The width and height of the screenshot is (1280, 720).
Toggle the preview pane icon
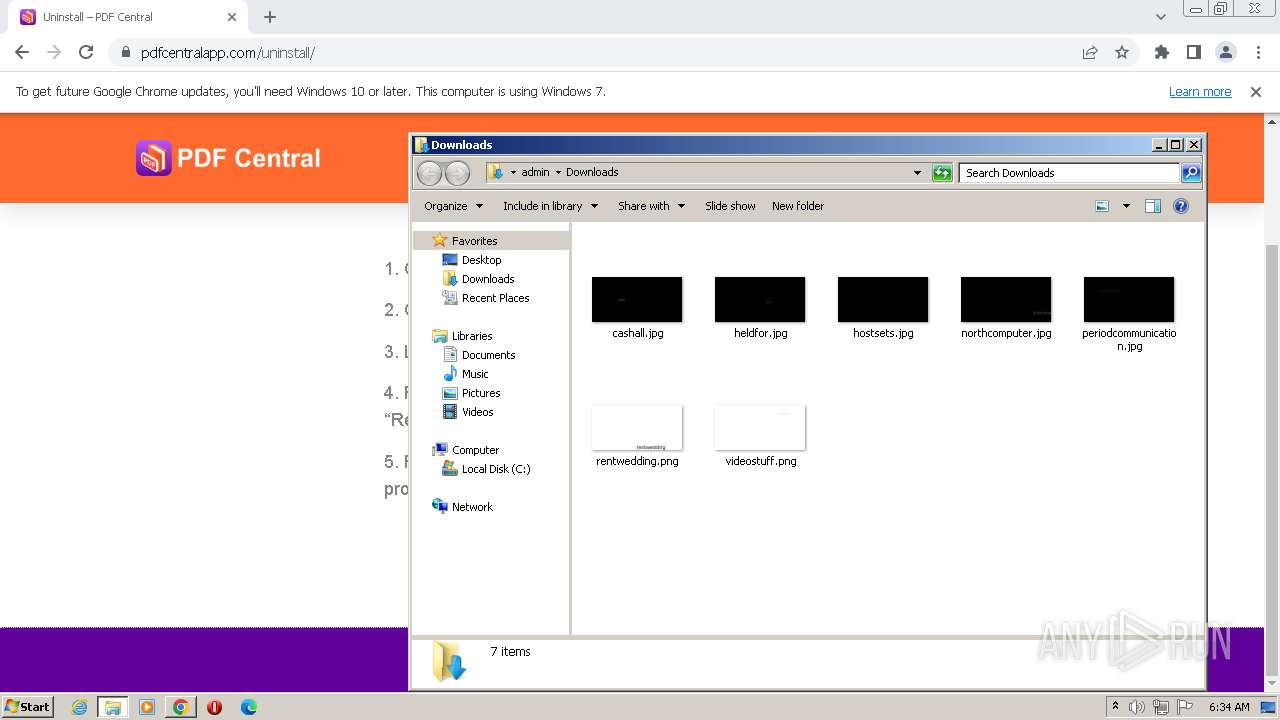point(1153,206)
